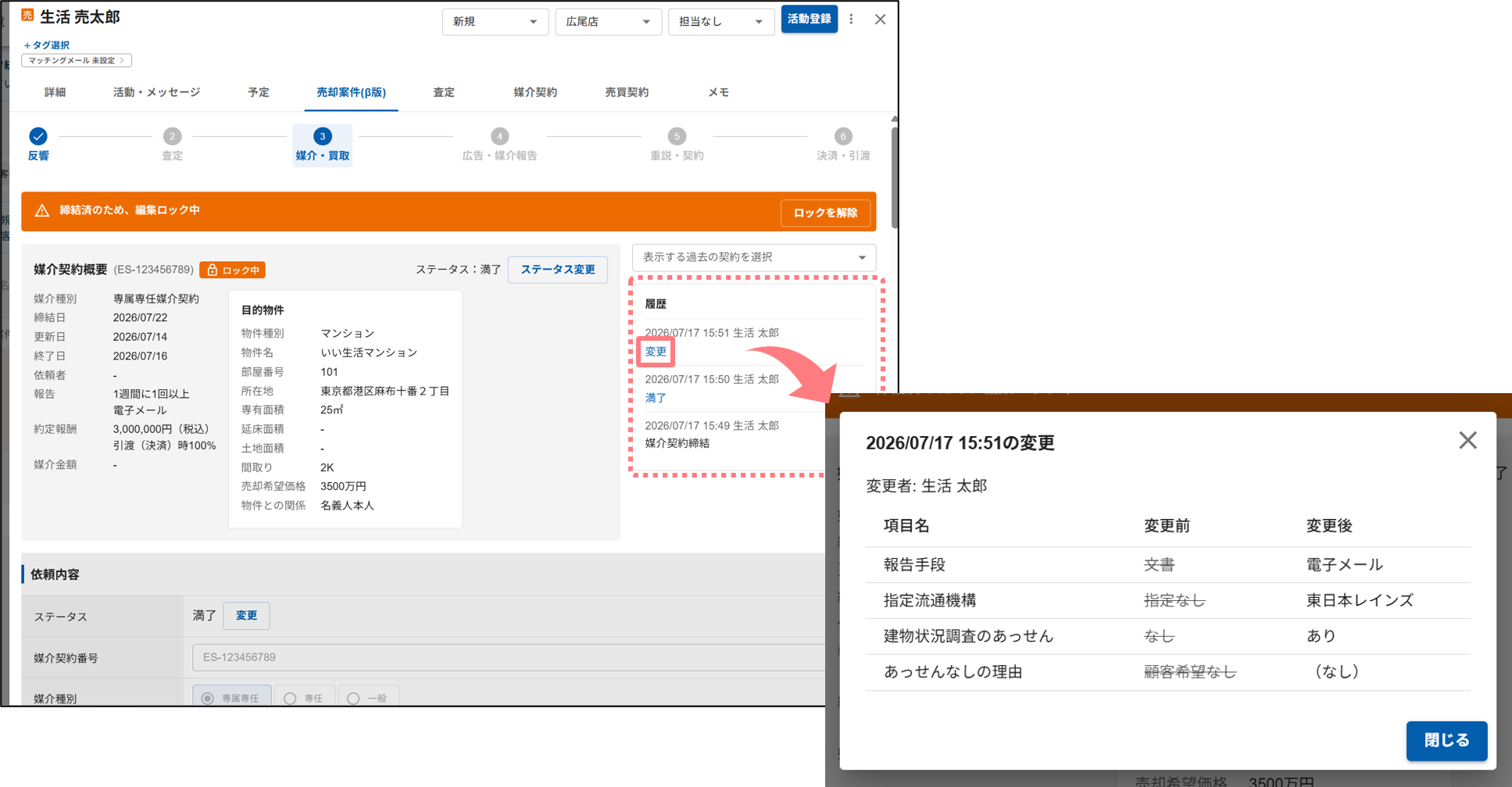
Task: Click 東日本レインズ value in dialog
Action: point(1360,600)
